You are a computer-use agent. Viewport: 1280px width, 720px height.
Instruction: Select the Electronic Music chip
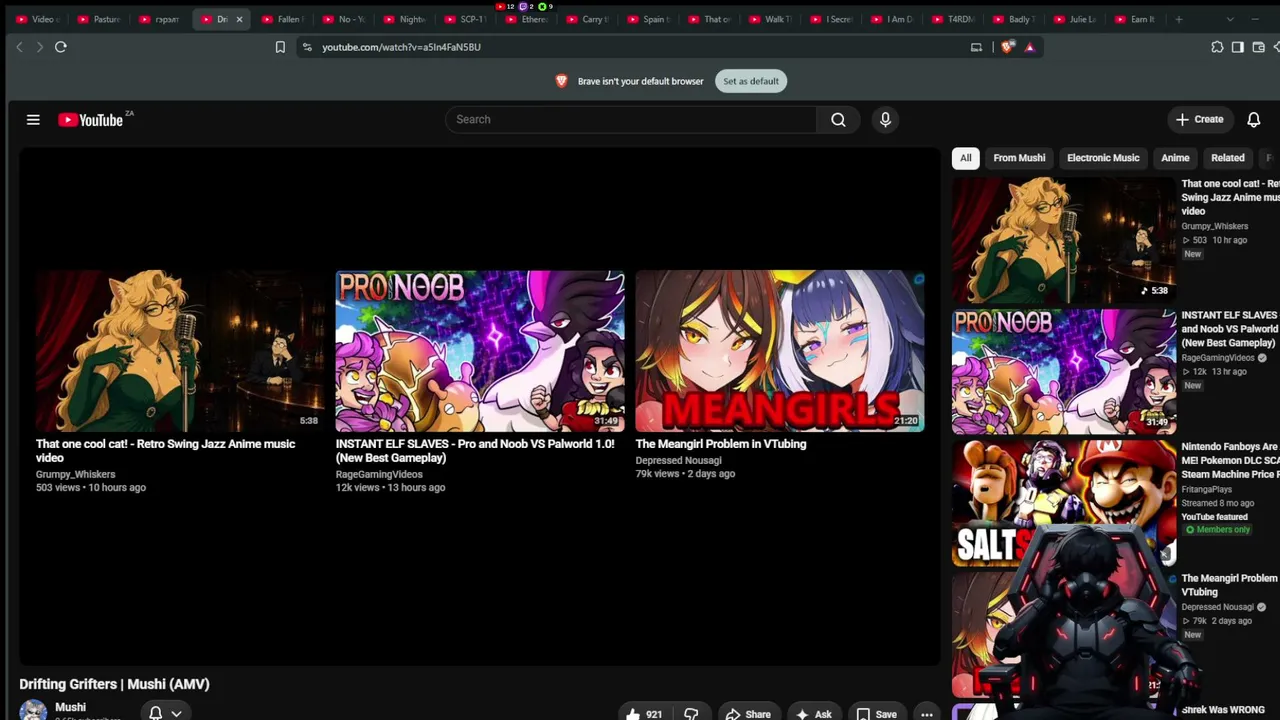[1103, 158]
